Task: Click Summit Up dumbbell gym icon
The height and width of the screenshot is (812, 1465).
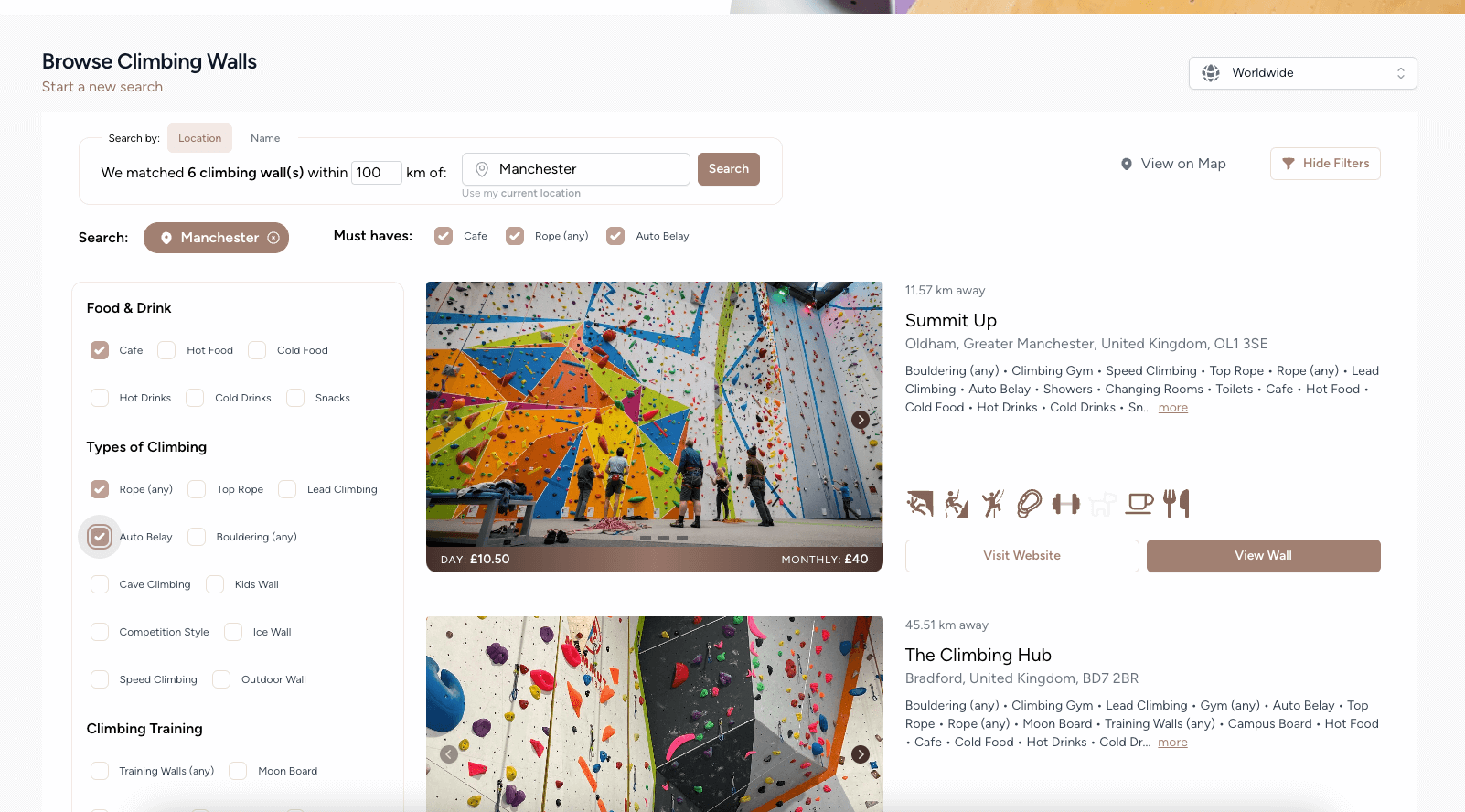Action: tap(1066, 503)
